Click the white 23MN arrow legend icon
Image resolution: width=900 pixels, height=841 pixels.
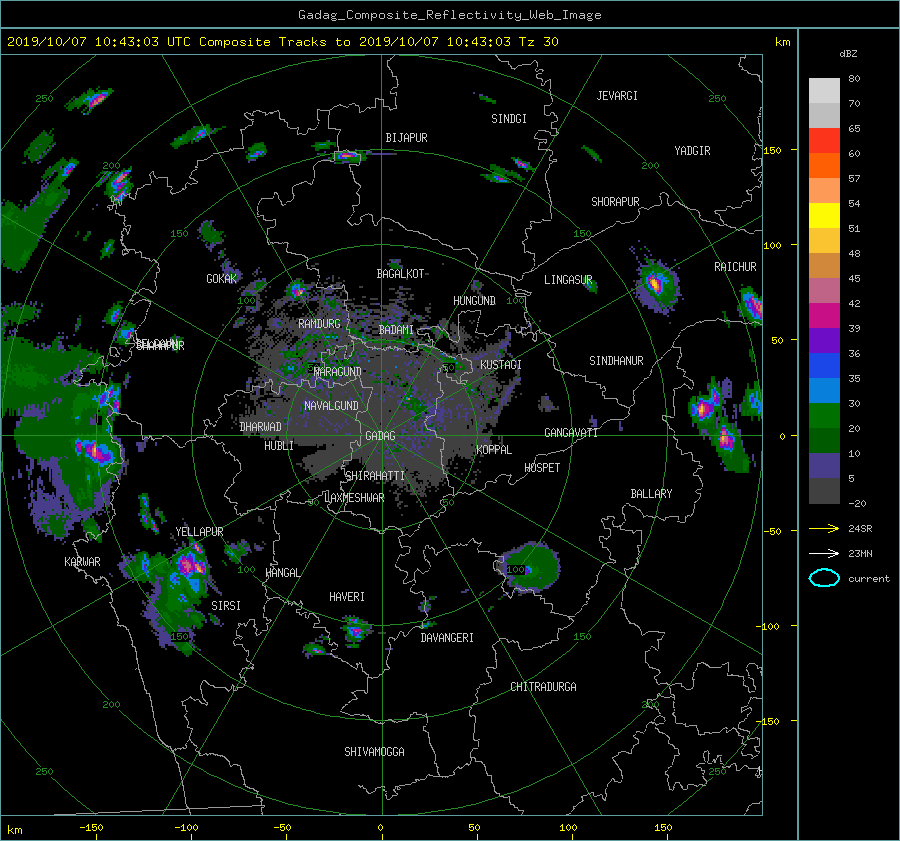[x=824, y=553]
